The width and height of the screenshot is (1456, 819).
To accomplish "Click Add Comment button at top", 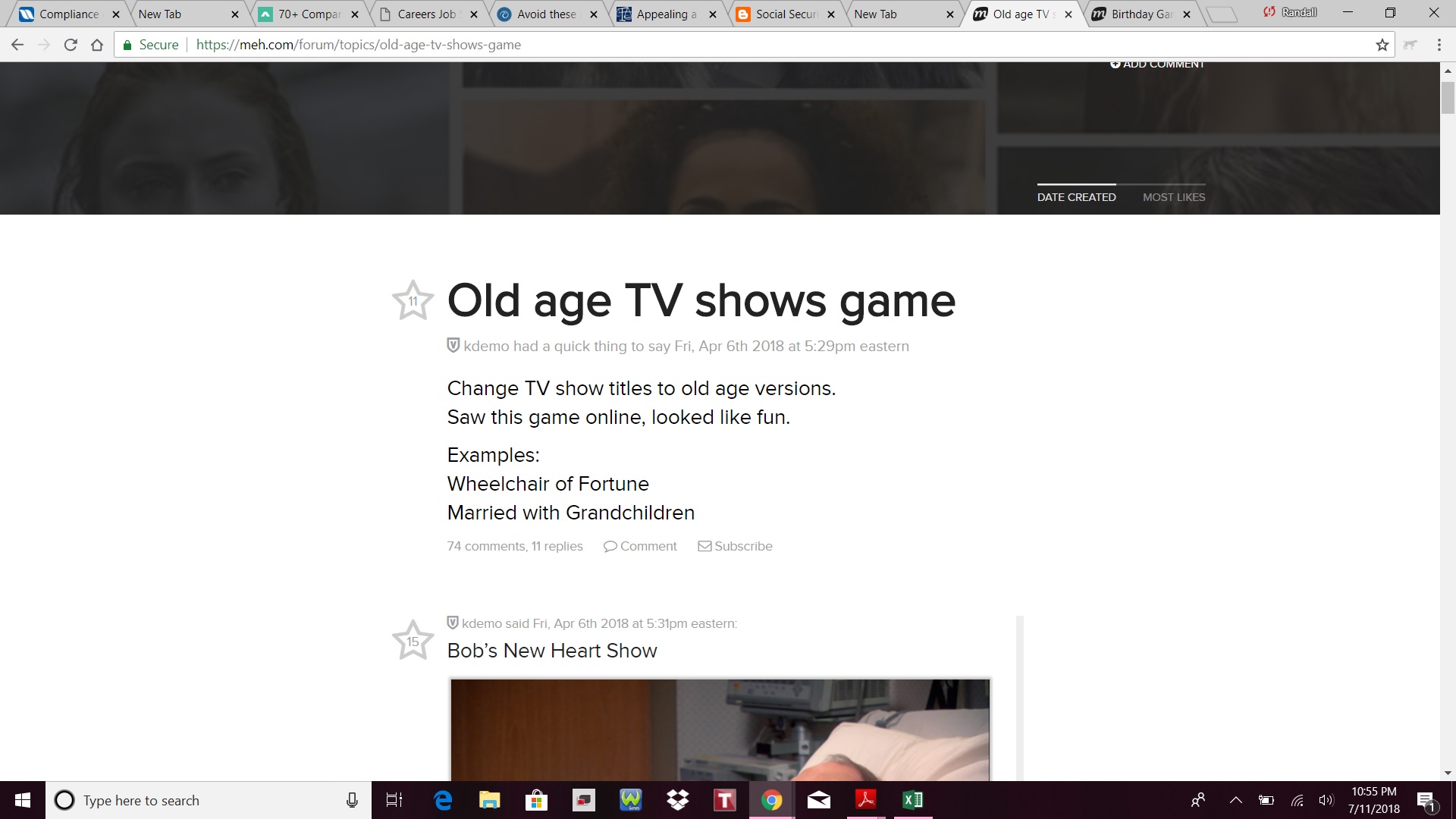I will click(1156, 65).
